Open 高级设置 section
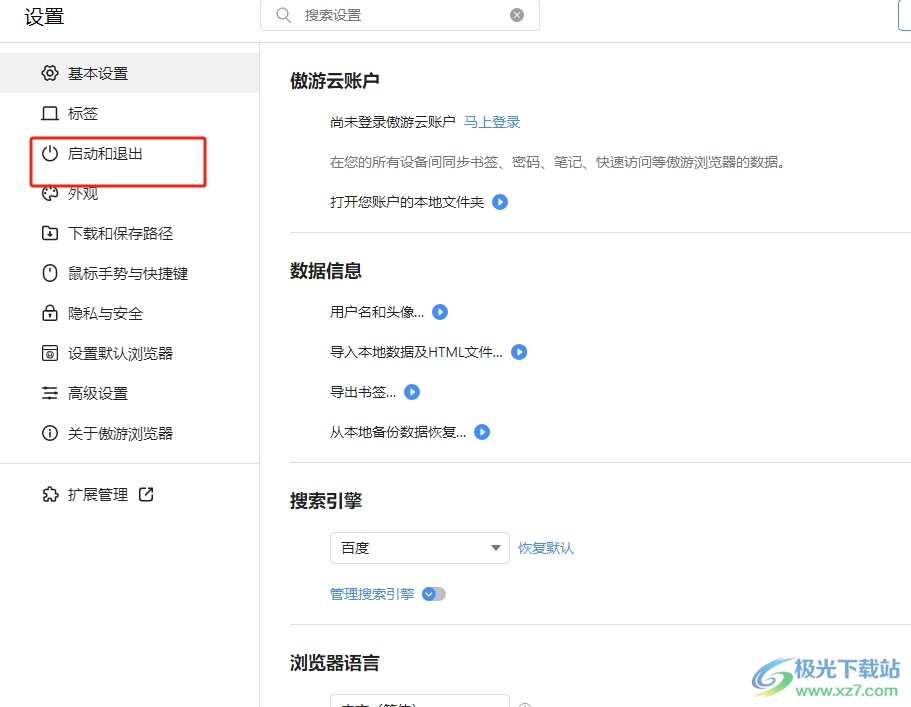 click(130, 393)
